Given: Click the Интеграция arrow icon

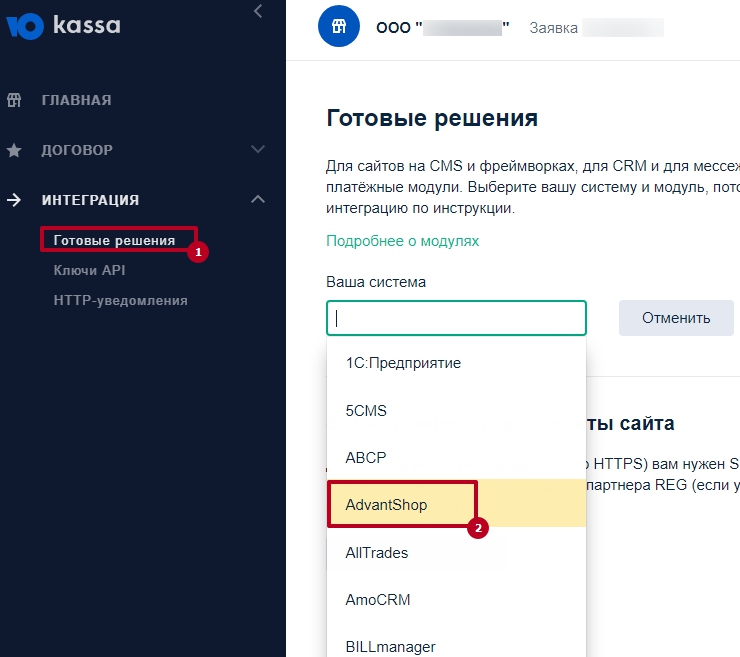Looking at the screenshot, I should tap(14, 200).
